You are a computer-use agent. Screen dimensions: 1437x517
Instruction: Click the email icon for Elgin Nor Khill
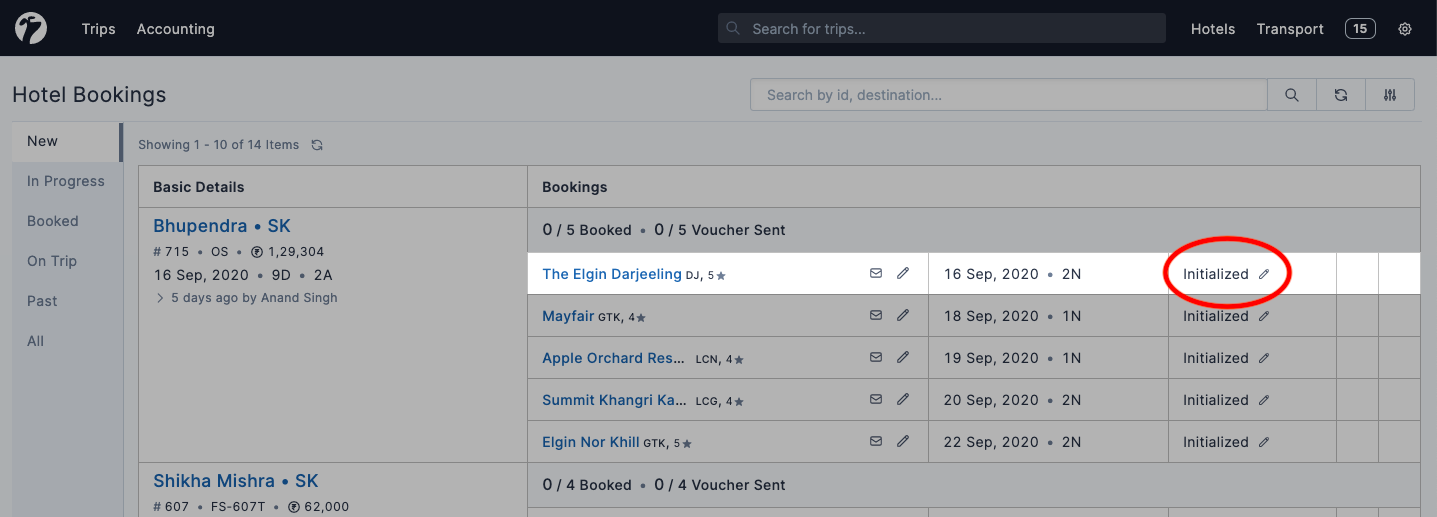[x=876, y=441]
